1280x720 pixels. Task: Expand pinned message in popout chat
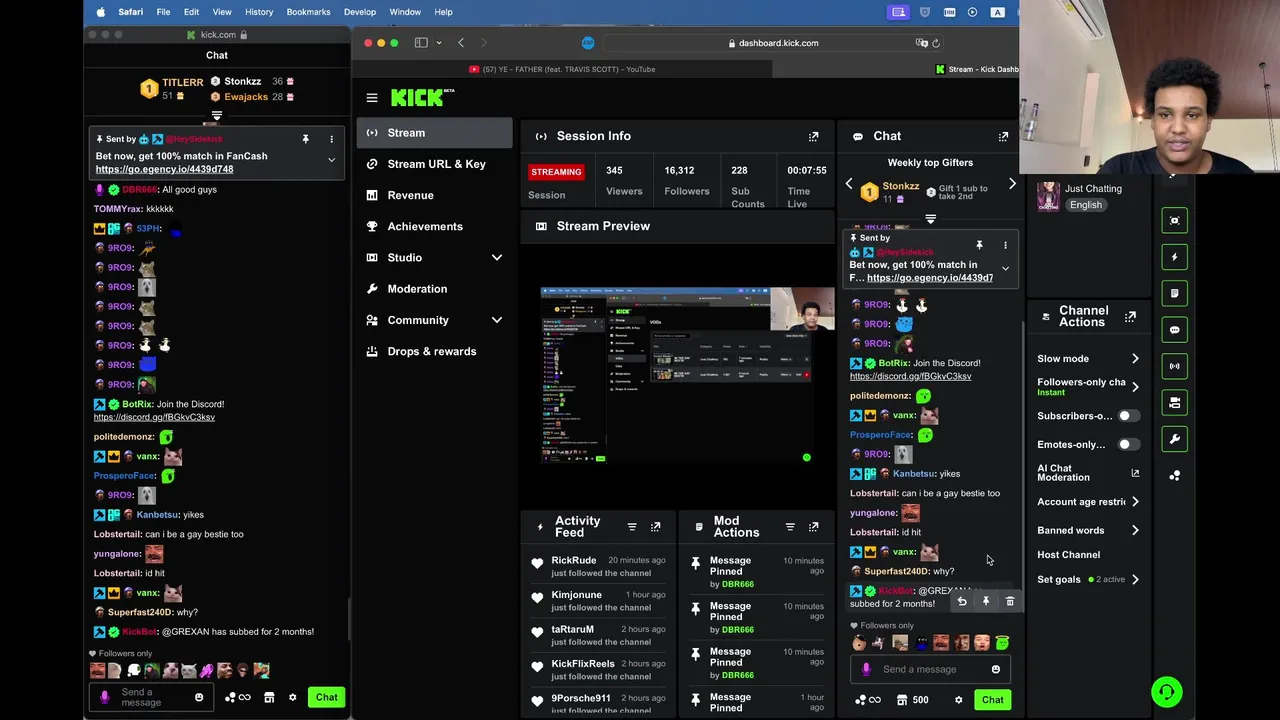pyautogui.click(x=331, y=160)
